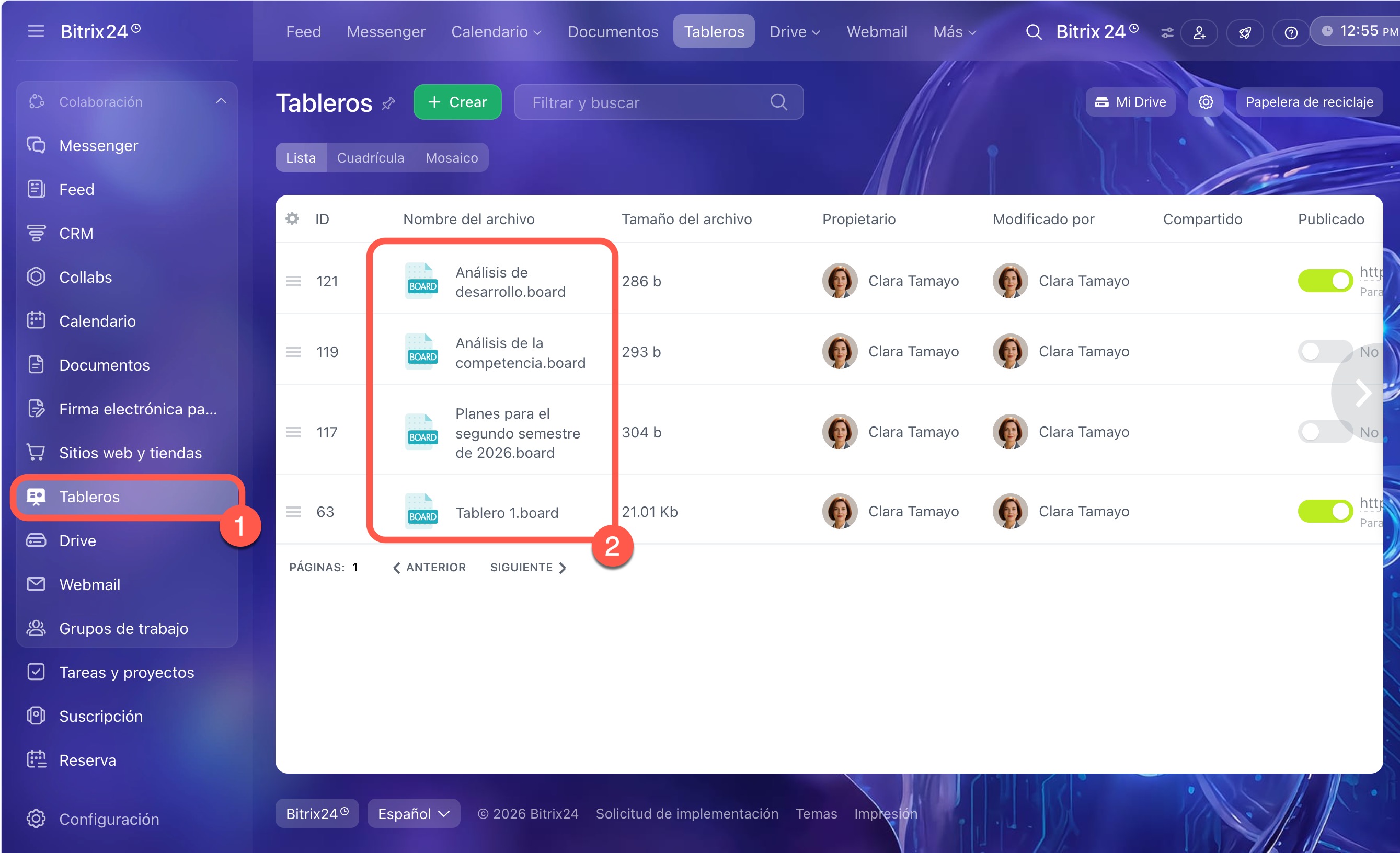The image size is (1400, 853).
Task: Open Webmail in the top menu
Action: [x=877, y=32]
